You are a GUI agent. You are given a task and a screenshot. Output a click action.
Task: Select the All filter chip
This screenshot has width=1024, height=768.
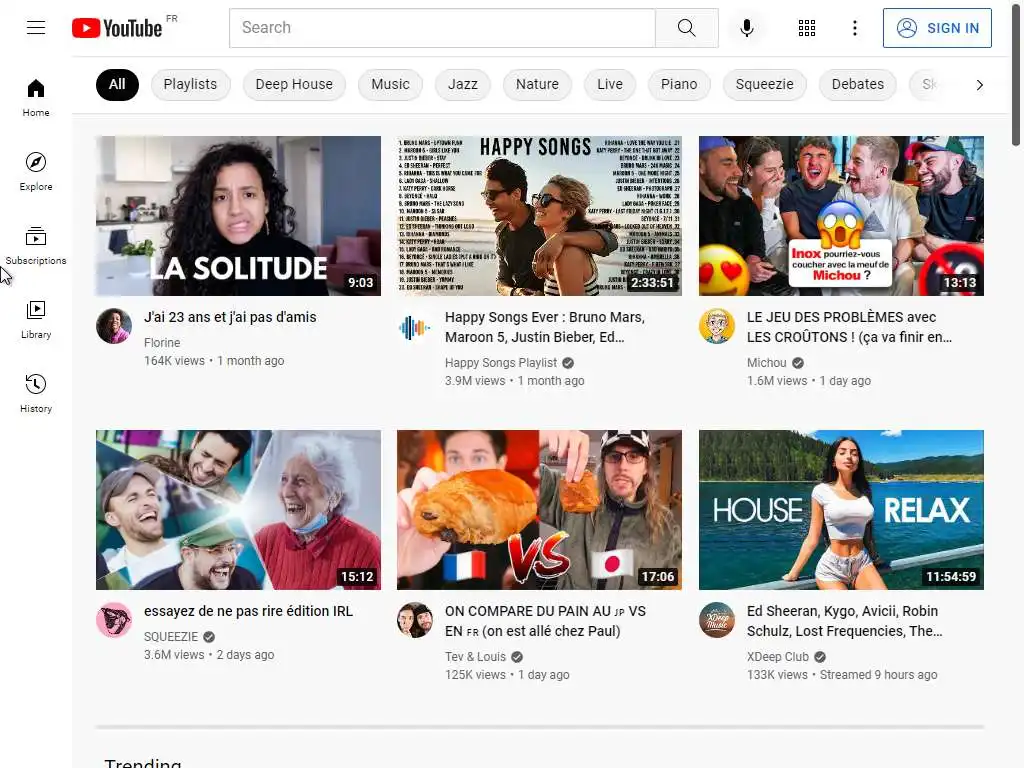[117, 84]
